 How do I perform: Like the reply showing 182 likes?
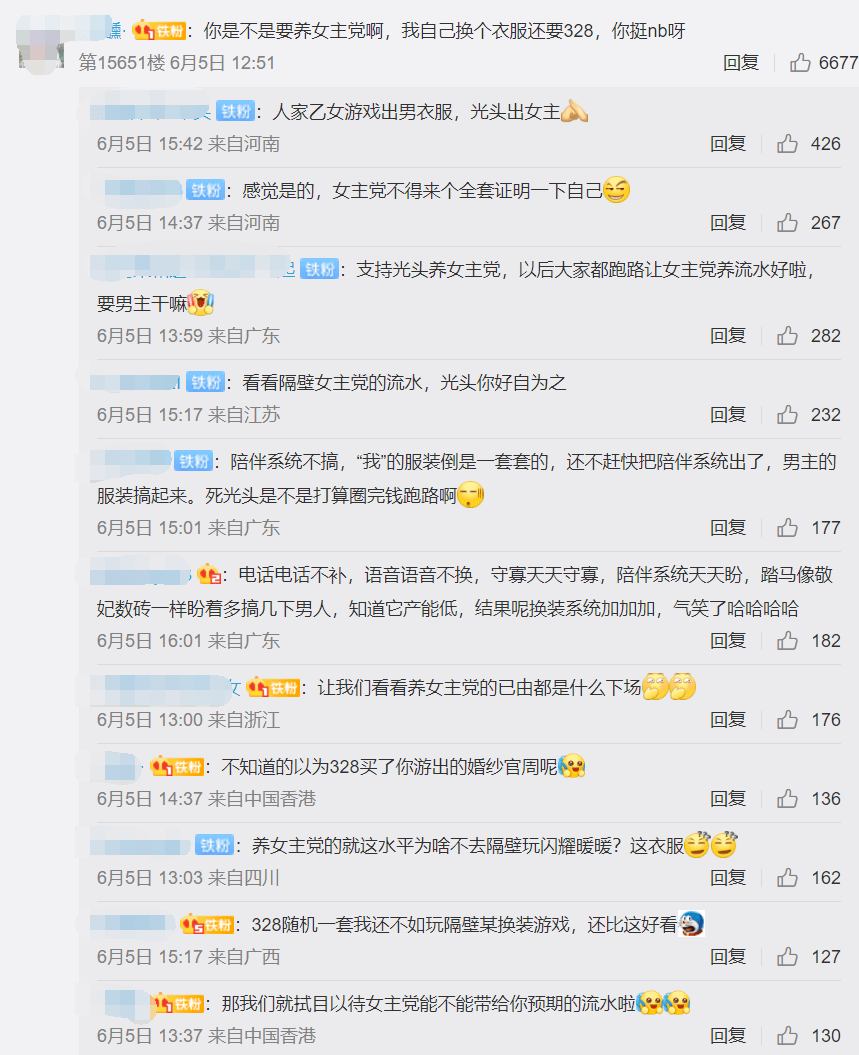click(787, 641)
